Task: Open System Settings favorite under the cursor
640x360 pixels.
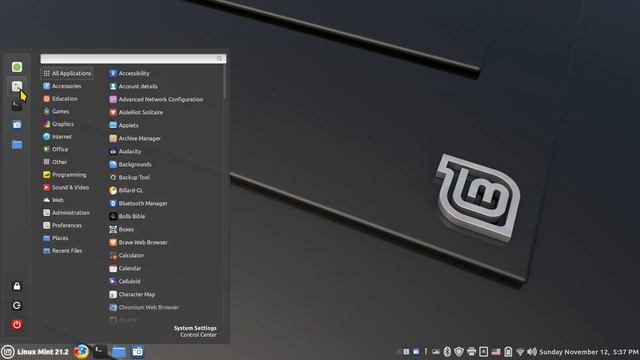Action: [17, 86]
